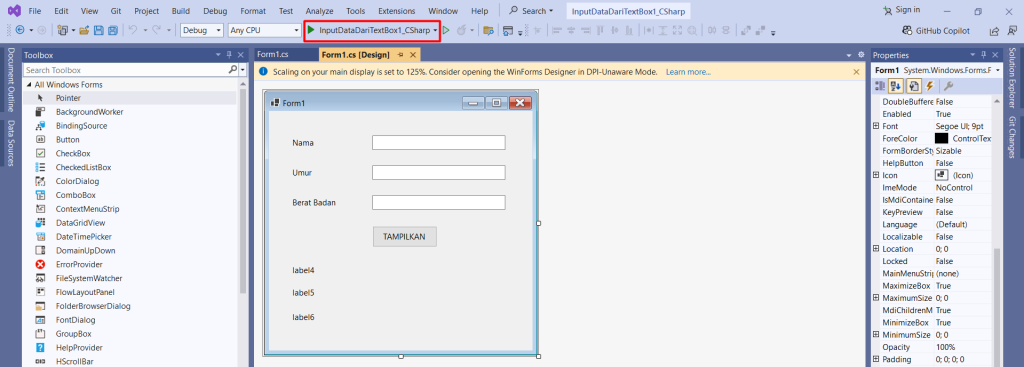Screen dimensions: 1024x367
Task: Click Start Without Debugging outline play icon
Action: tap(446, 30)
